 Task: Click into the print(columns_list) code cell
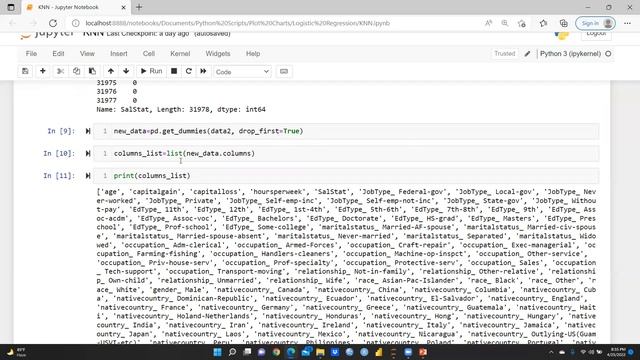click(x=346, y=176)
